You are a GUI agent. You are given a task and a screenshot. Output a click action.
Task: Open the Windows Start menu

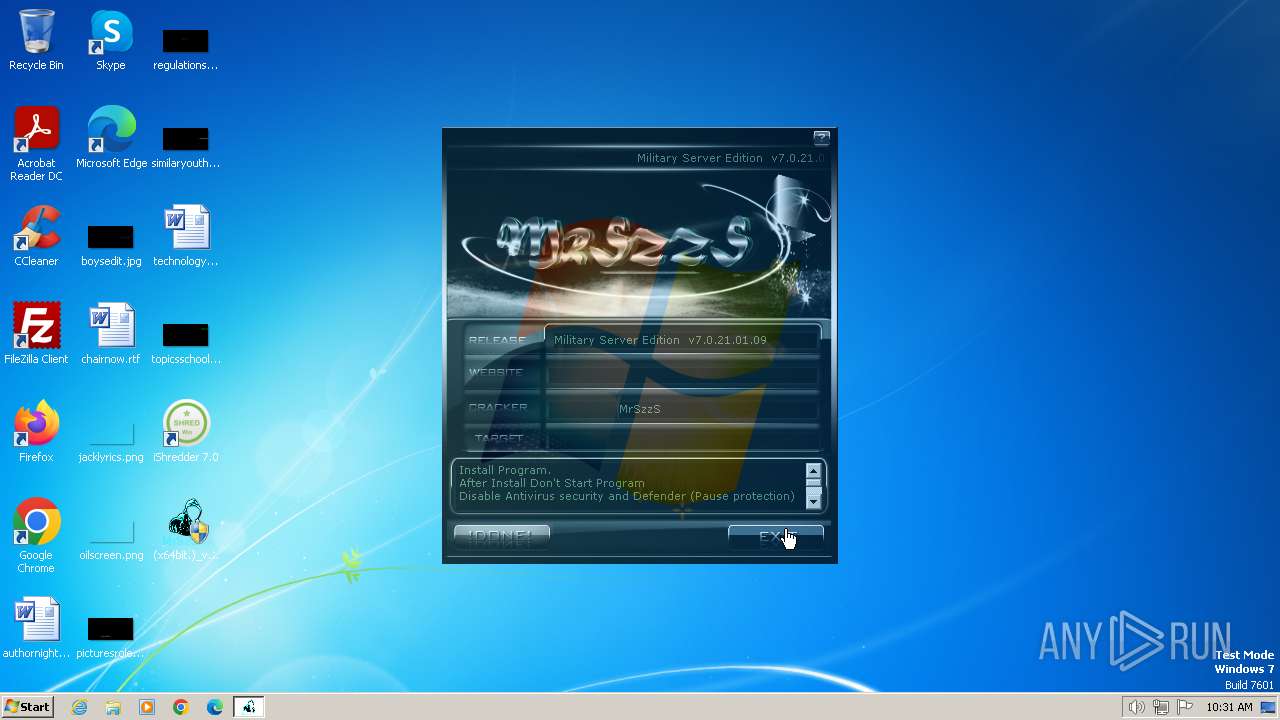tap(27, 707)
